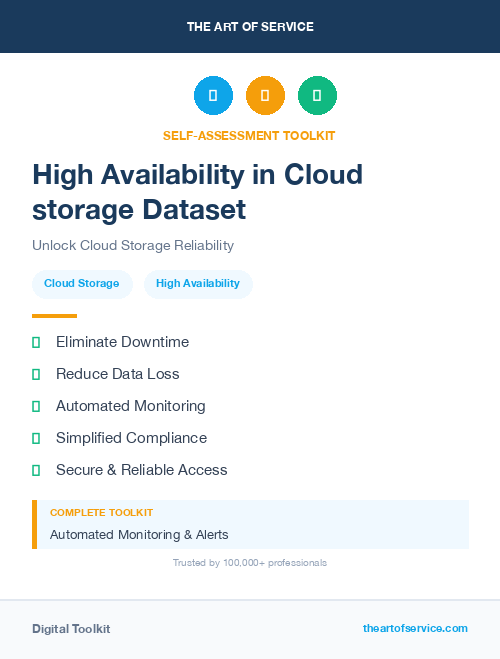Image resolution: width=500 pixels, height=659 pixels.
Task: Click the COMPLETE TOOLKIT heading
Action: pos(101,513)
